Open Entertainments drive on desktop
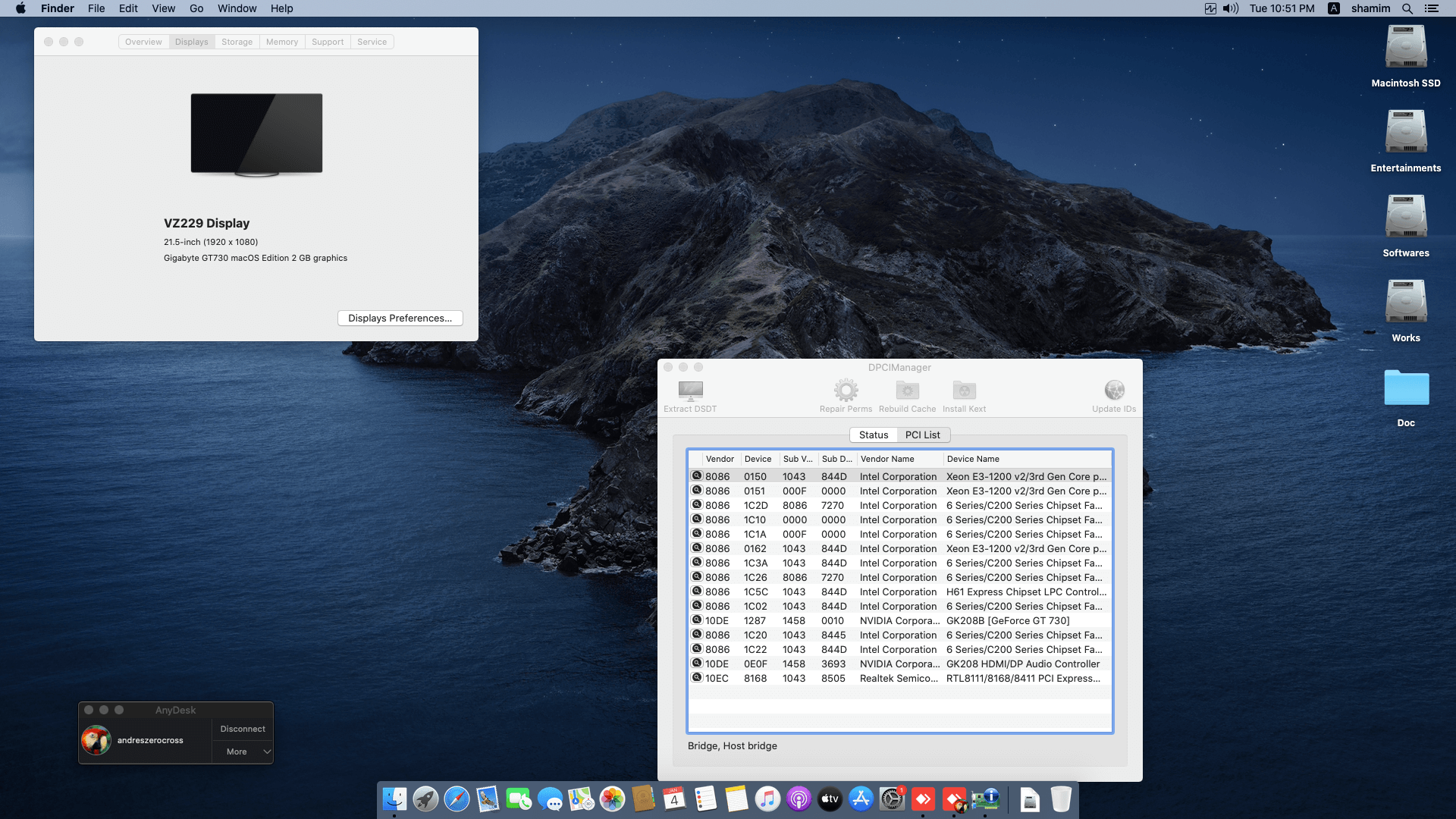The image size is (1456, 819). click(x=1406, y=132)
